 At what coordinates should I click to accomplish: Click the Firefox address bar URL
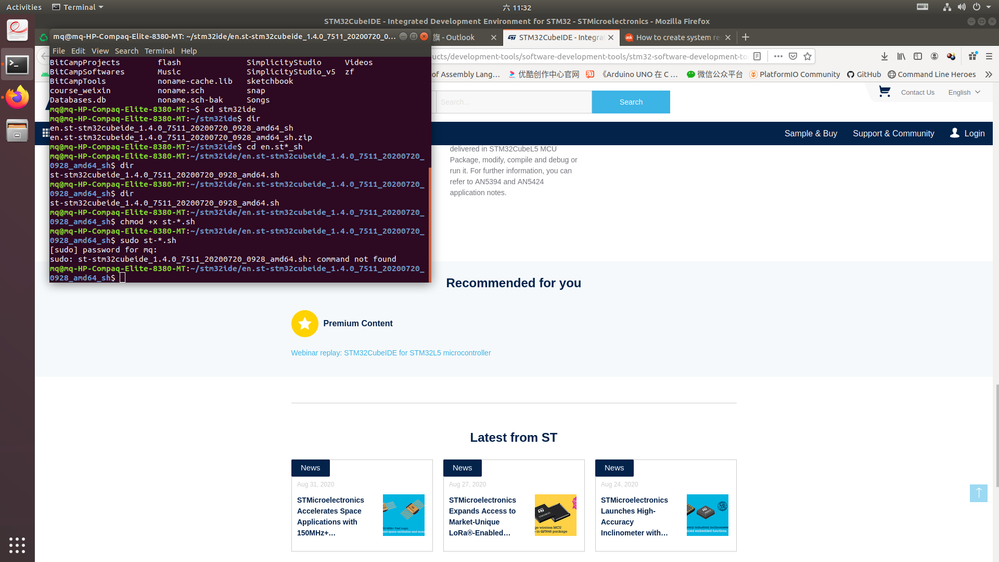pyautogui.click(x=589, y=56)
